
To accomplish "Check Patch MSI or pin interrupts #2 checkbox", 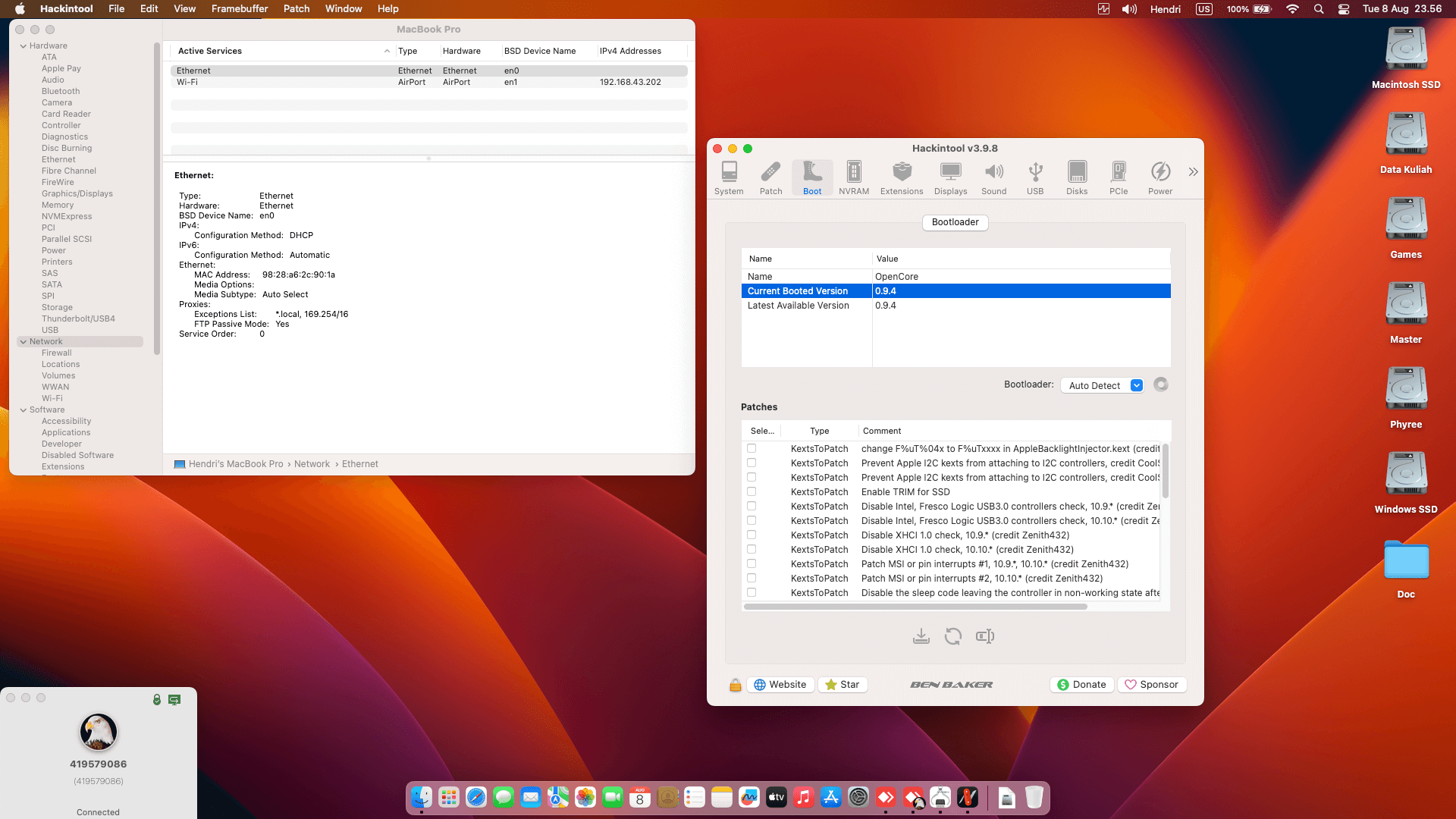I will point(752,579).
